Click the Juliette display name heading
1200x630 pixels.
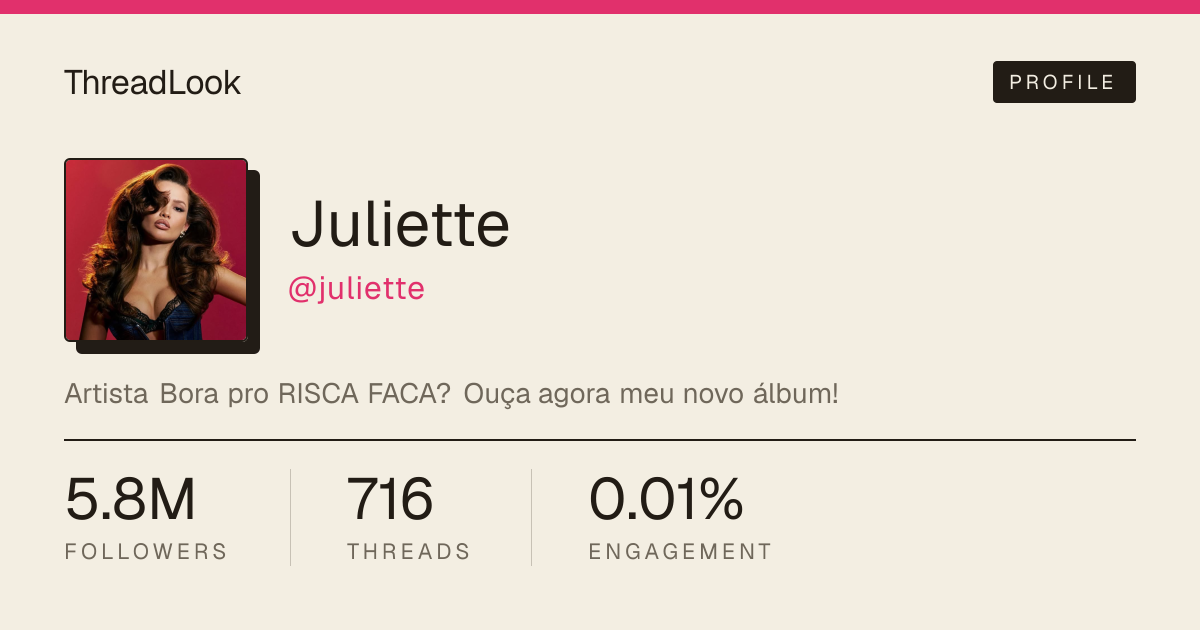pos(400,224)
